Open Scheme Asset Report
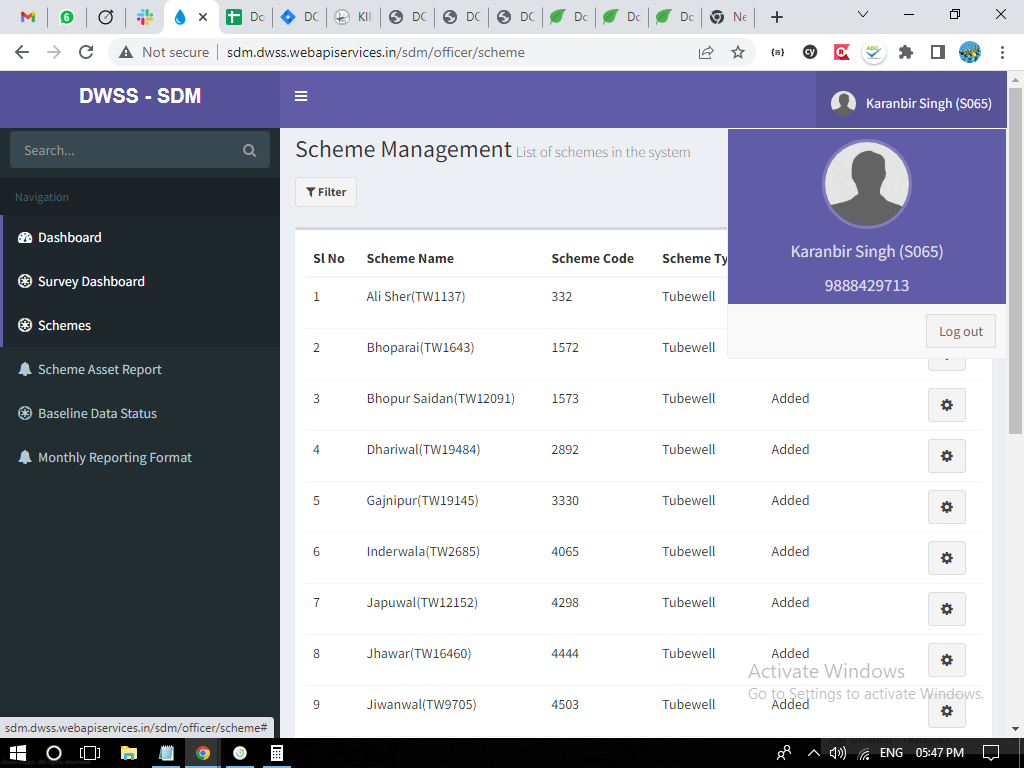The height and width of the screenshot is (768, 1024). pyautogui.click(x=100, y=369)
